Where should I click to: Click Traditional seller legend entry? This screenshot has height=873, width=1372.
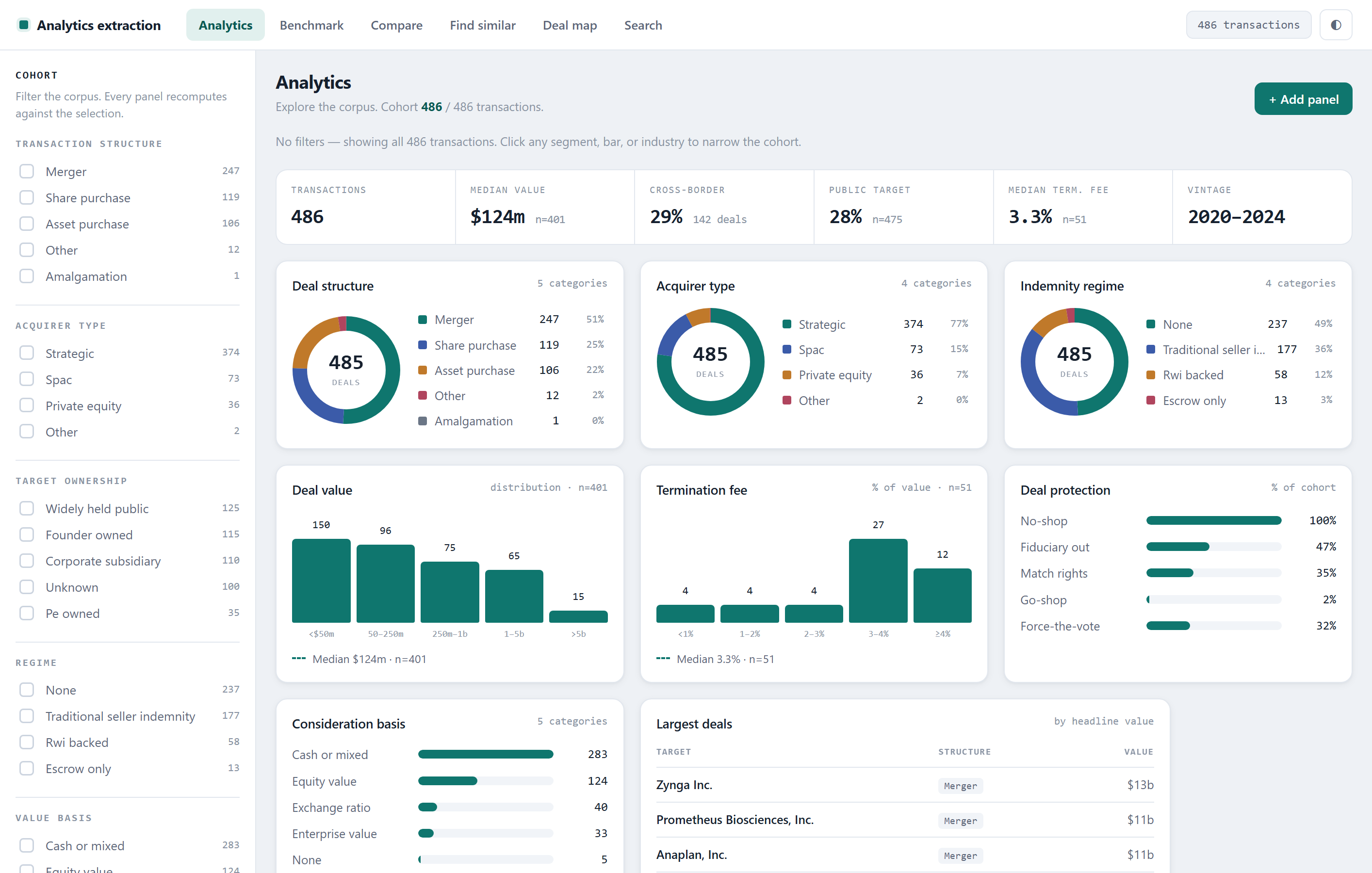pos(1240,349)
